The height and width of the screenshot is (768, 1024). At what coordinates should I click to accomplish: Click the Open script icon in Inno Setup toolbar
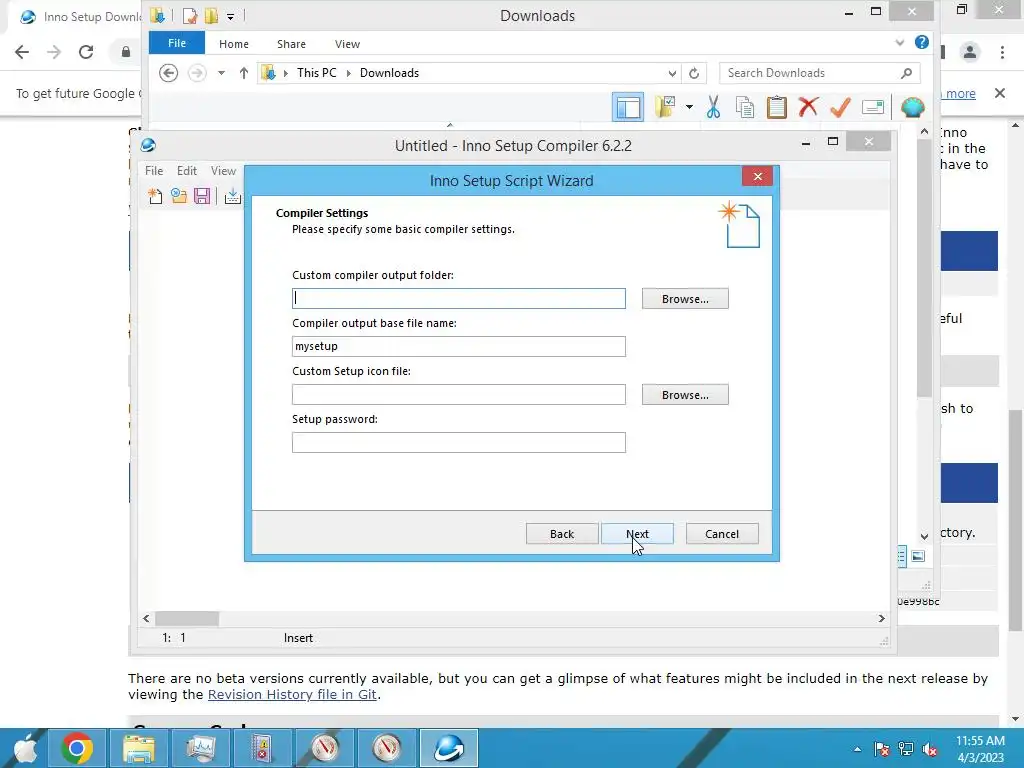(x=178, y=195)
